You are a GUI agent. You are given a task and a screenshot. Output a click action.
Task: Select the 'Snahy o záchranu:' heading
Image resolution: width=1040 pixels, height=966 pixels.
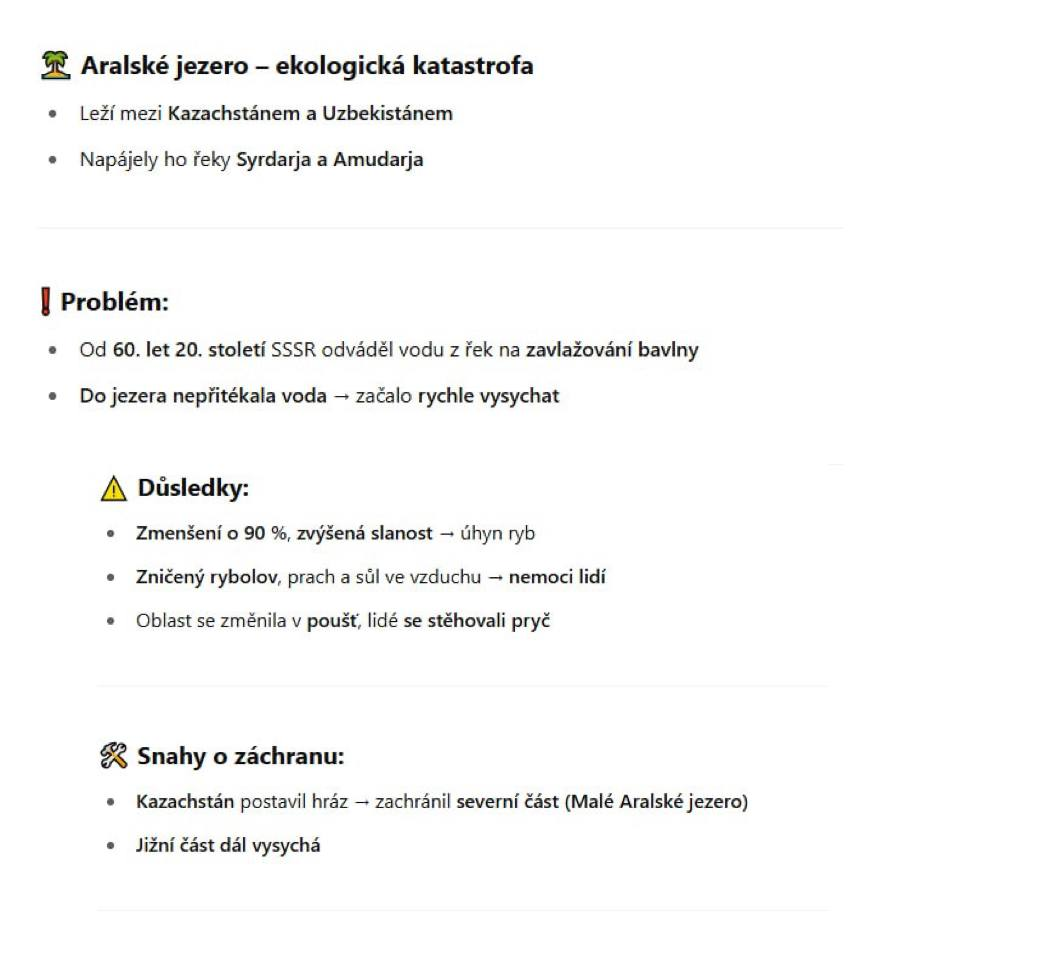[x=241, y=756]
